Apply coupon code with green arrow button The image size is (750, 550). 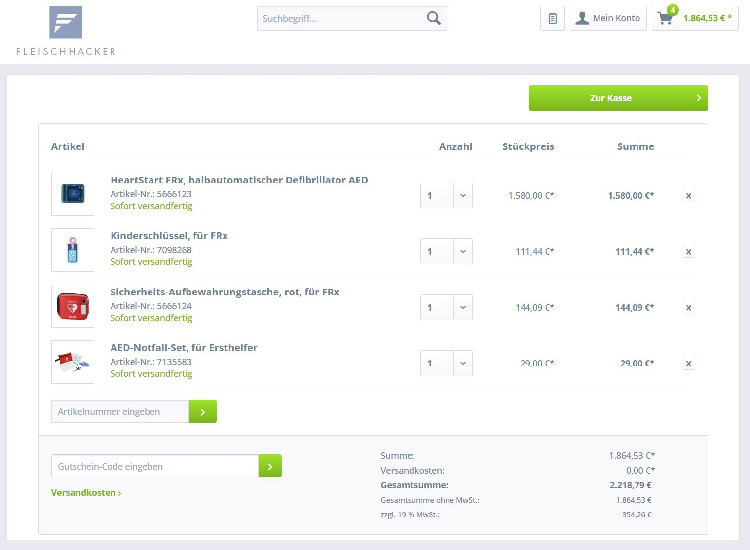click(x=270, y=466)
